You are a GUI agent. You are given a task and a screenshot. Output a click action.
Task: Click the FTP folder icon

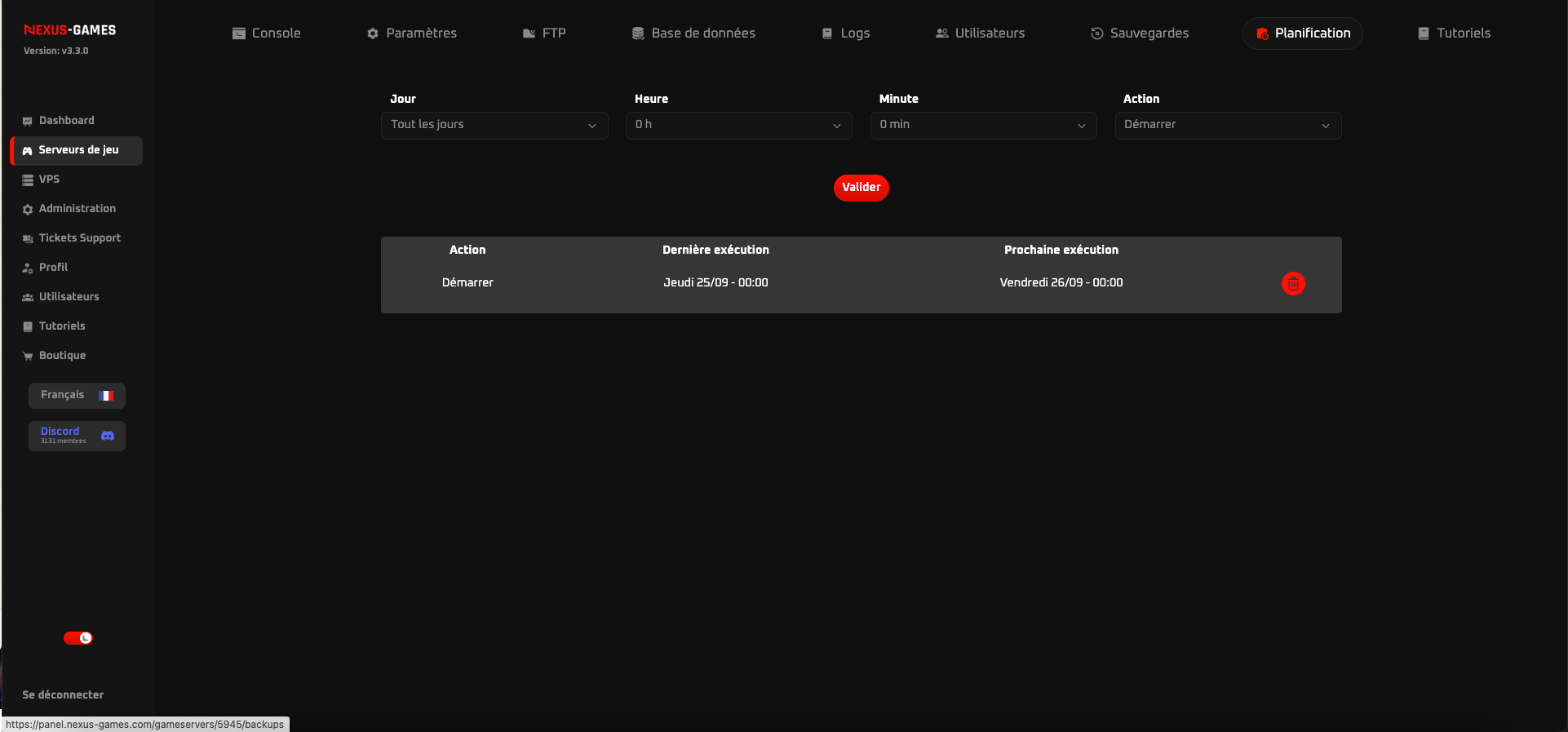pyautogui.click(x=529, y=33)
